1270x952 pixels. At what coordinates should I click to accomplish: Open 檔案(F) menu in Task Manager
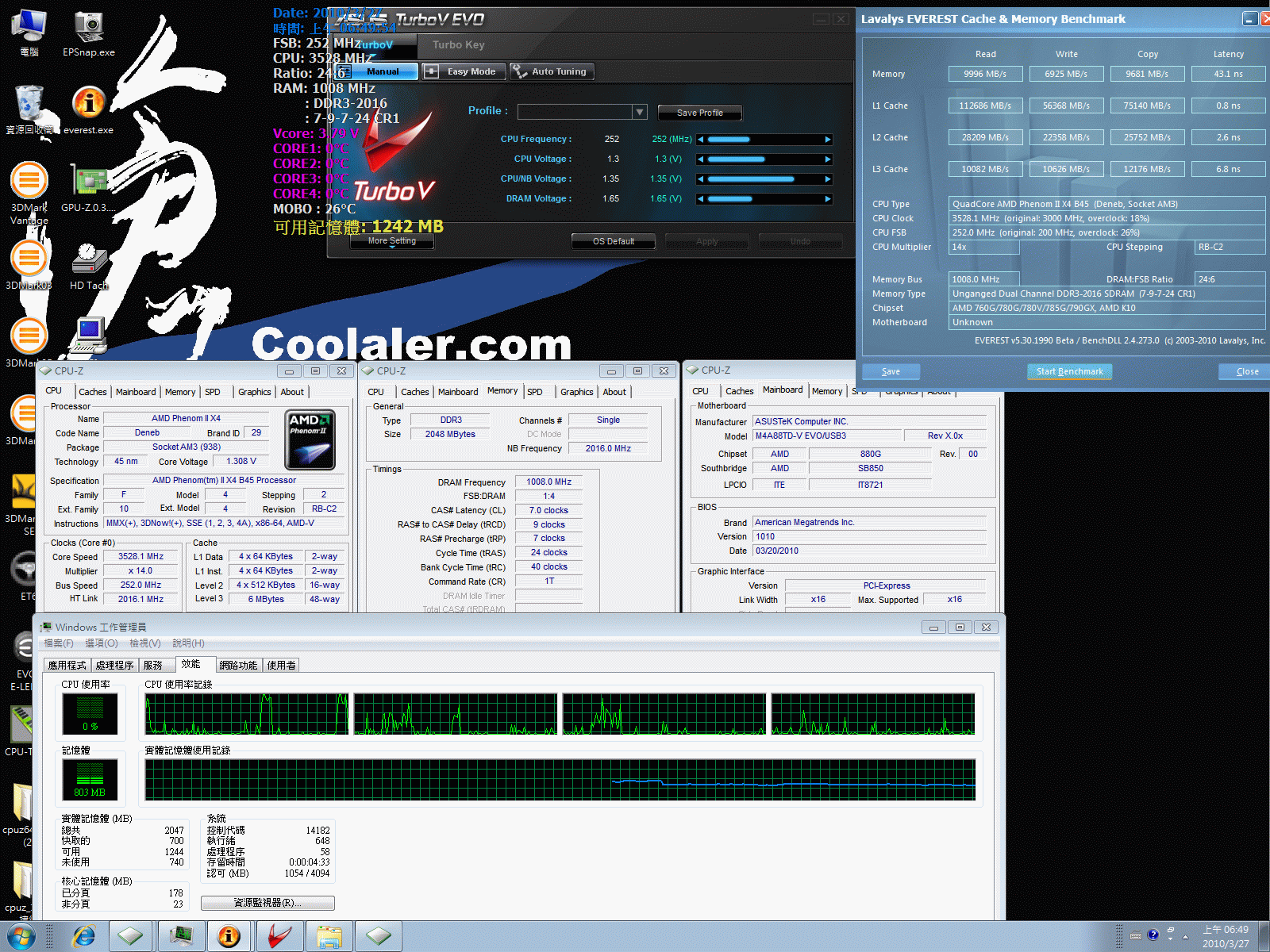pyautogui.click(x=59, y=643)
